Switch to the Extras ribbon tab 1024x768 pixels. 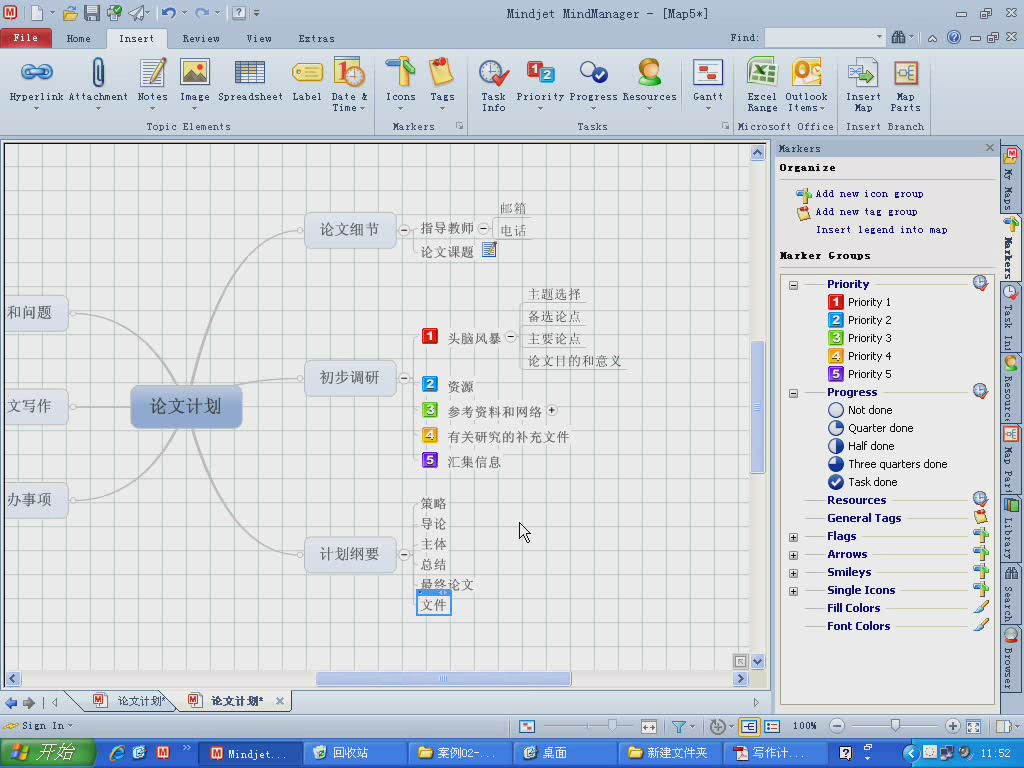pyautogui.click(x=317, y=39)
